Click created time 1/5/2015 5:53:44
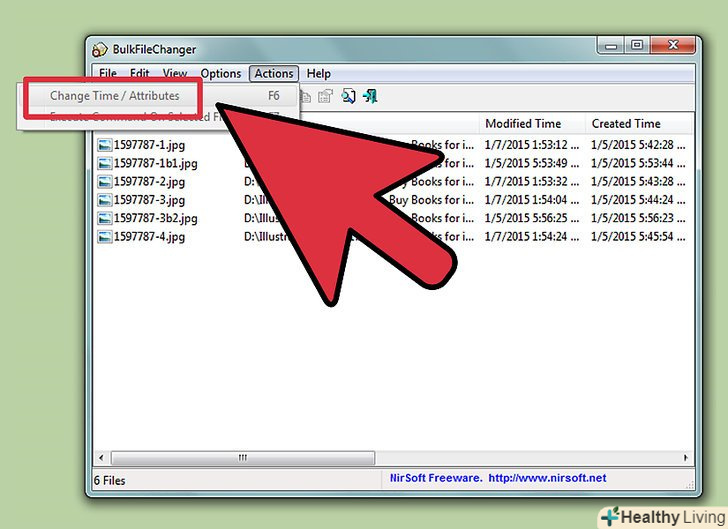This screenshot has height=529, width=728. tap(638, 163)
